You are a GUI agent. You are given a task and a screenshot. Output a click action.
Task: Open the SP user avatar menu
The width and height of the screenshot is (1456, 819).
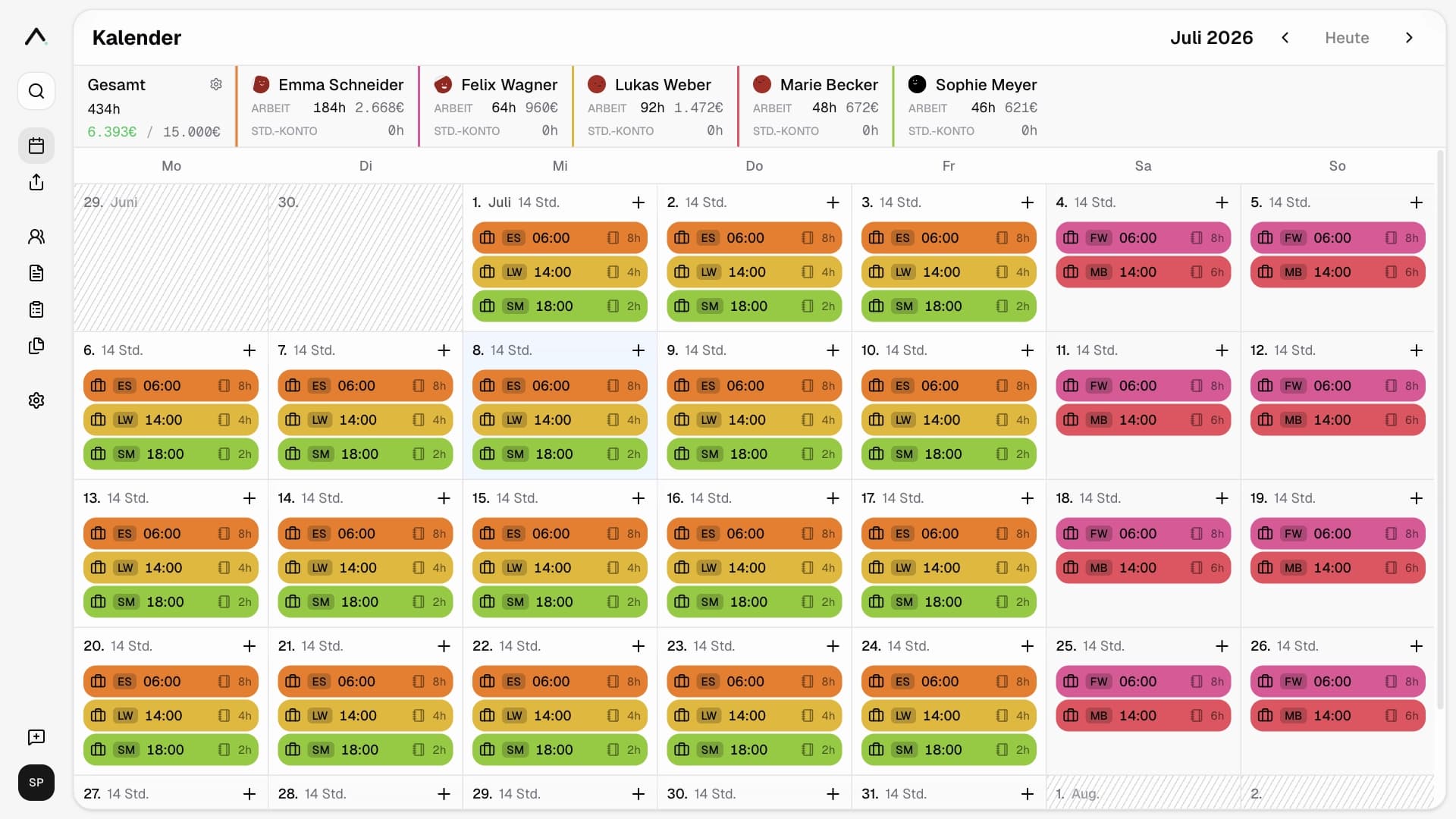point(36,783)
